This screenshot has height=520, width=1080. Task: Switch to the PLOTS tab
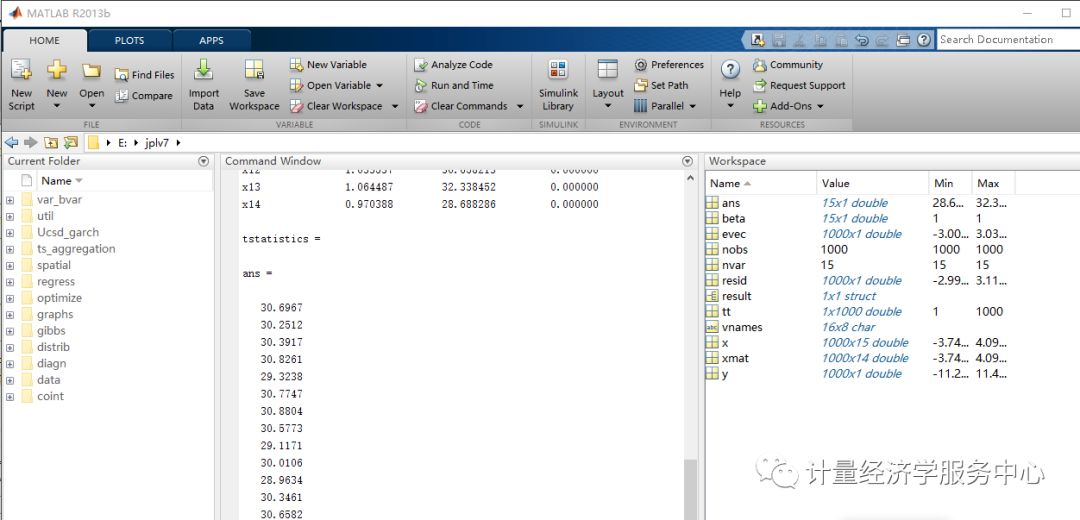(x=129, y=41)
